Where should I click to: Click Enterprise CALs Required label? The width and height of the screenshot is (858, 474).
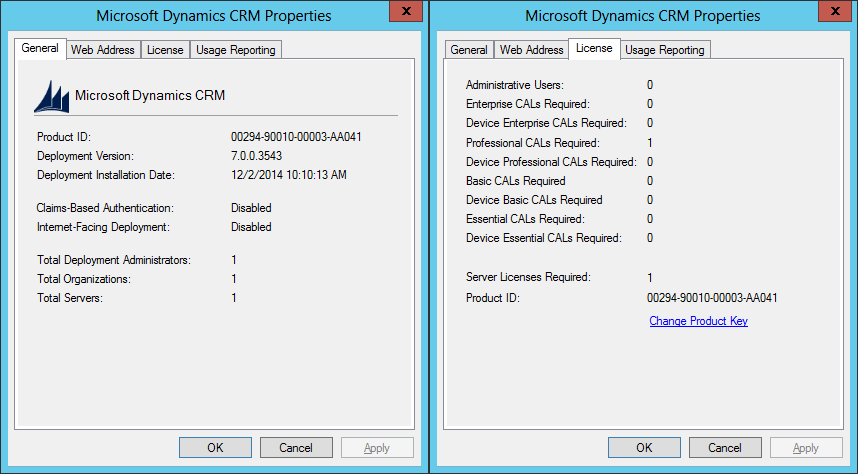(527, 104)
